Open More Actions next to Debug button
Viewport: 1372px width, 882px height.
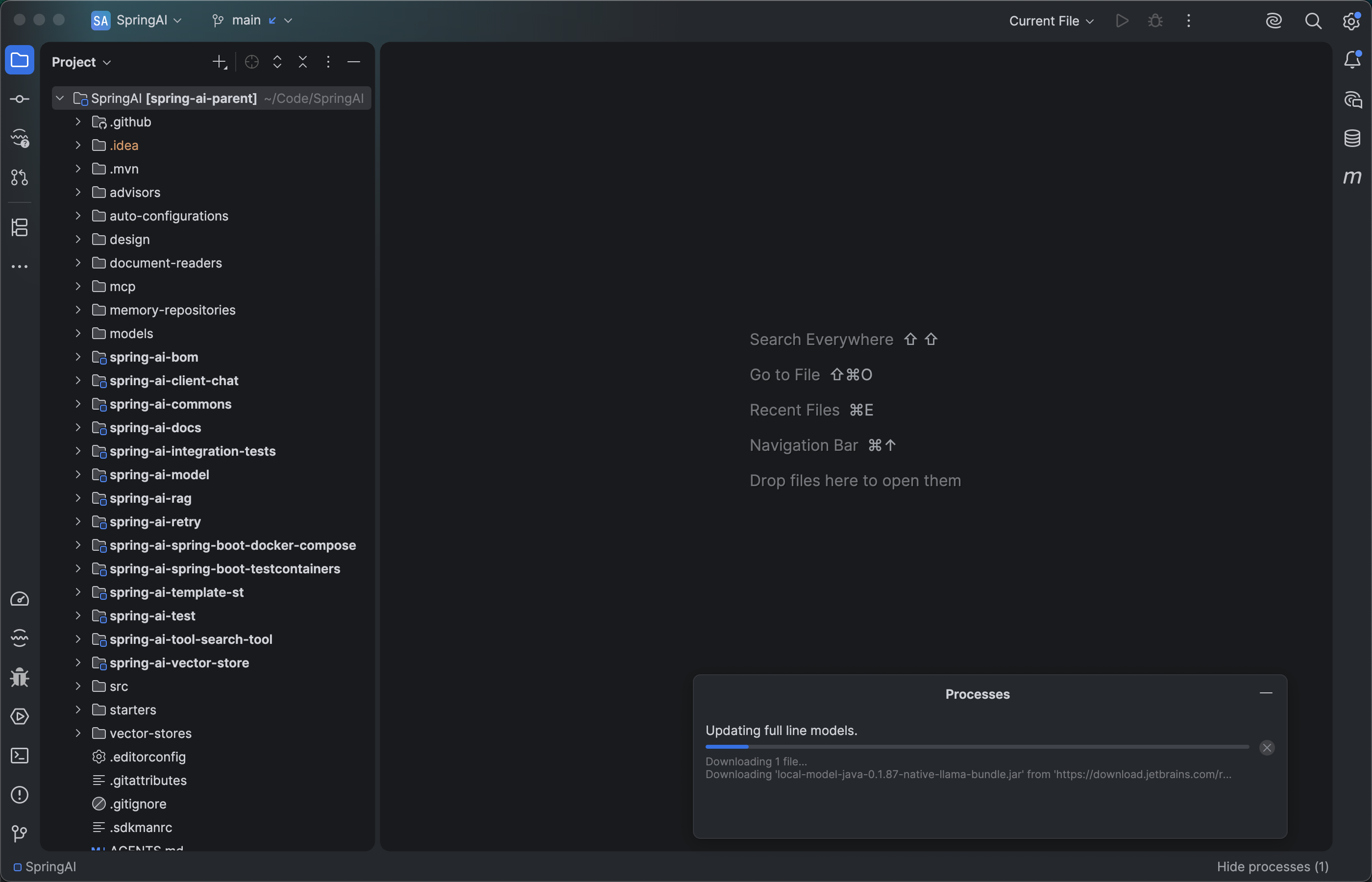pos(1188,21)
